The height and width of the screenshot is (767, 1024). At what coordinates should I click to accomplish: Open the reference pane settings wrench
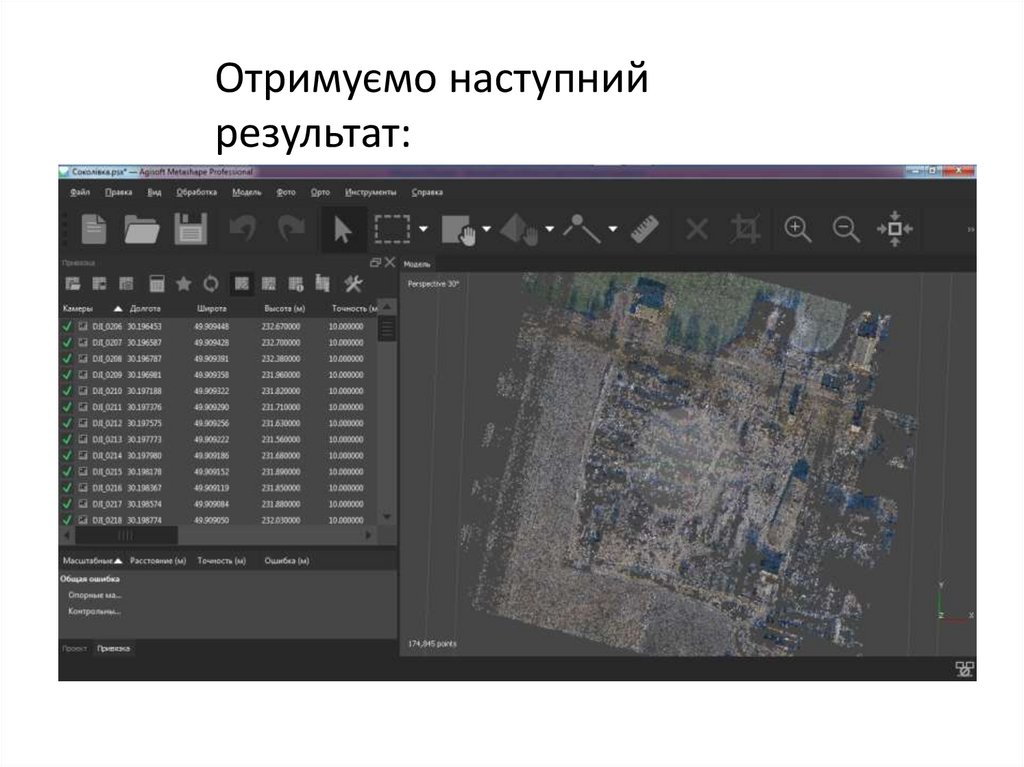point(354,283)
